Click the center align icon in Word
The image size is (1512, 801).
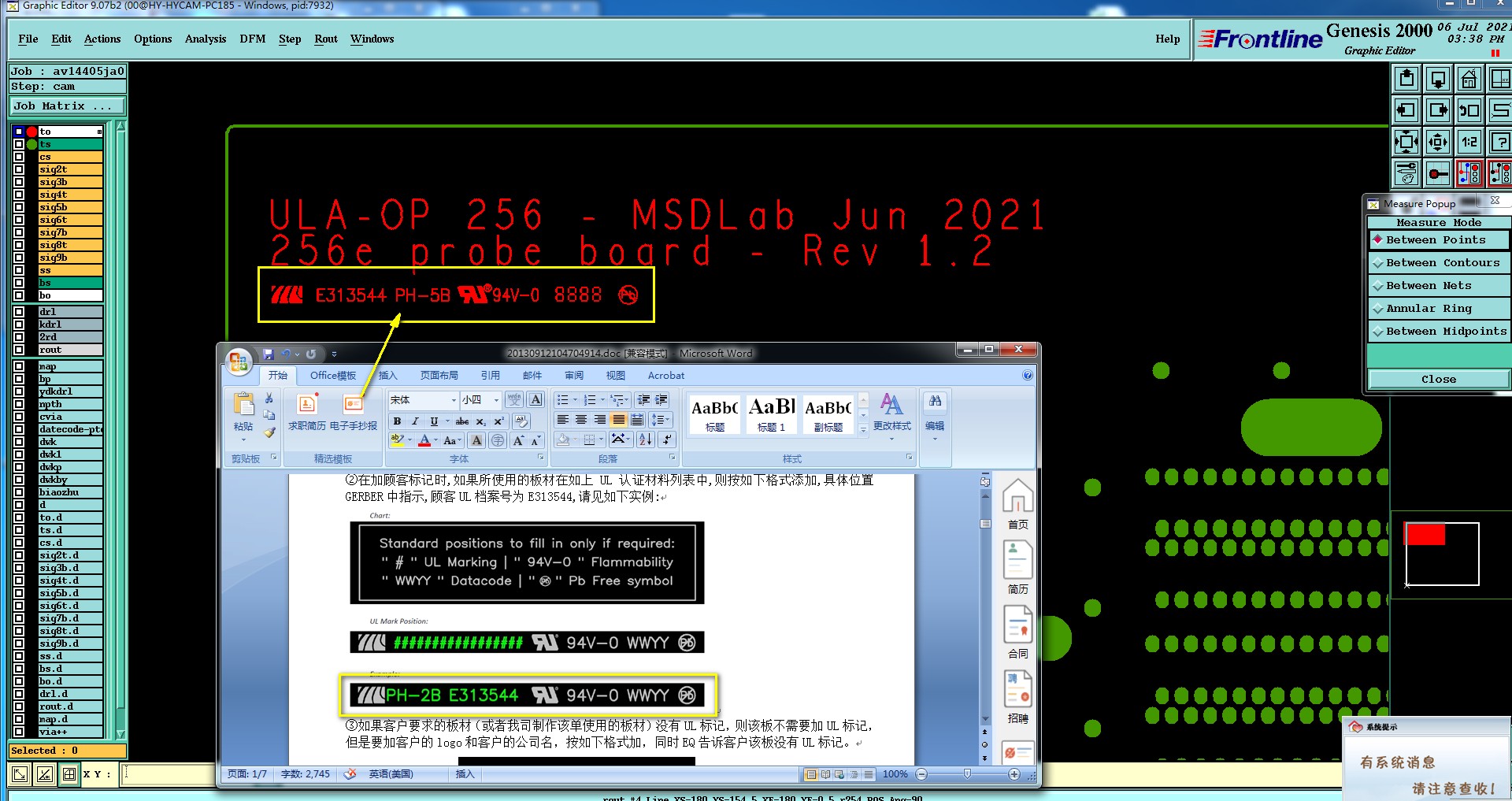click(x=581, y=420)
